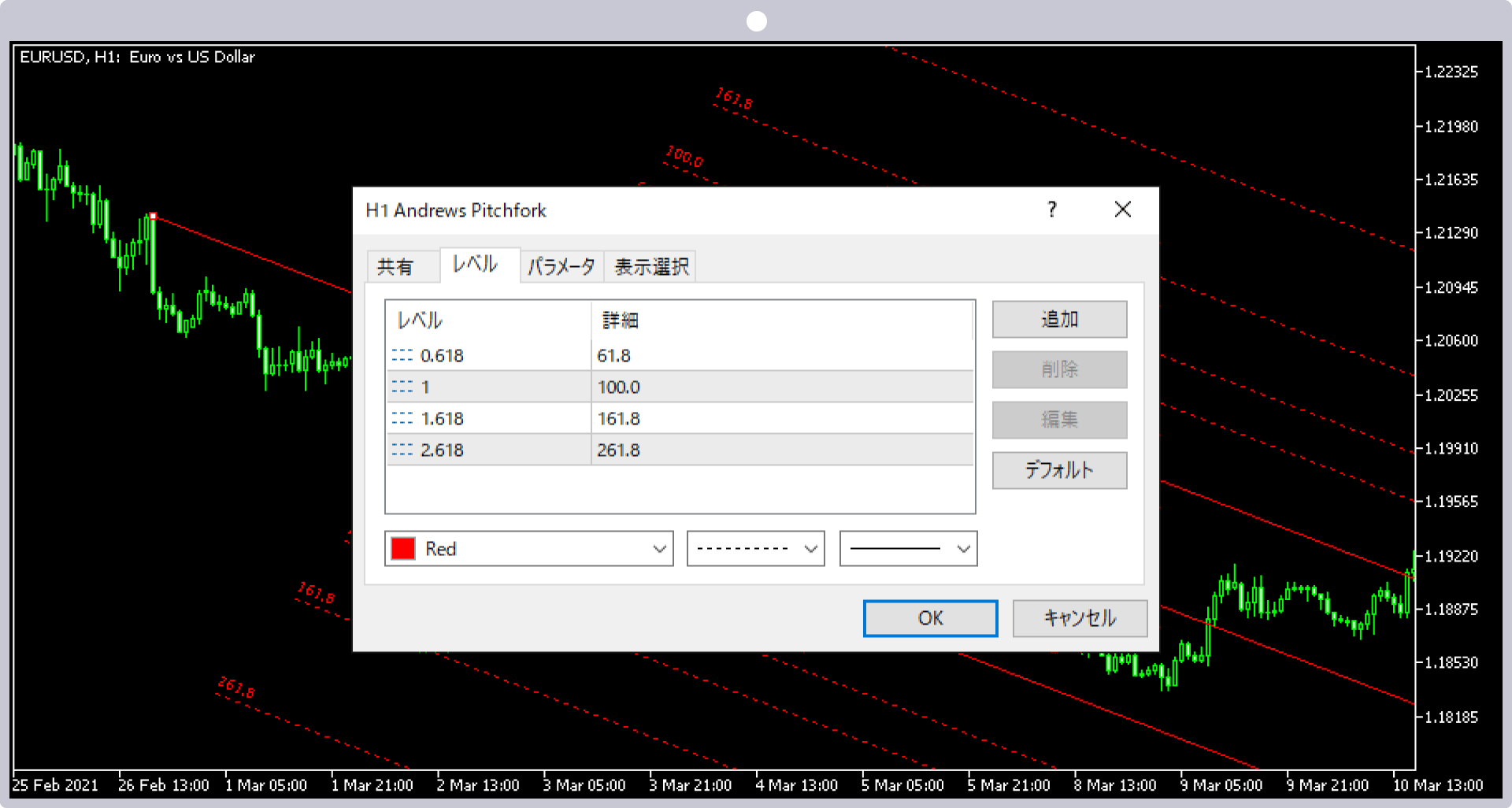Image resolution: width=1512 pixels, height=808 pixels.
Task: Open the パラメータ tab
Action: pyautogui.click(x=561, y=267)
